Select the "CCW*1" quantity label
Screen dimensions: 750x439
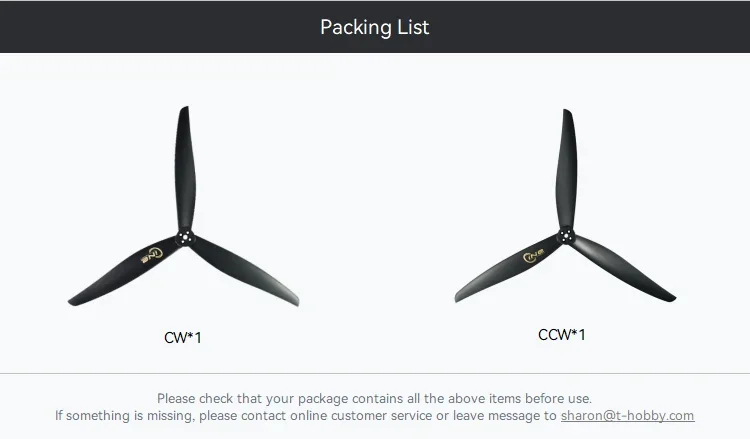[x=562, y=334]
